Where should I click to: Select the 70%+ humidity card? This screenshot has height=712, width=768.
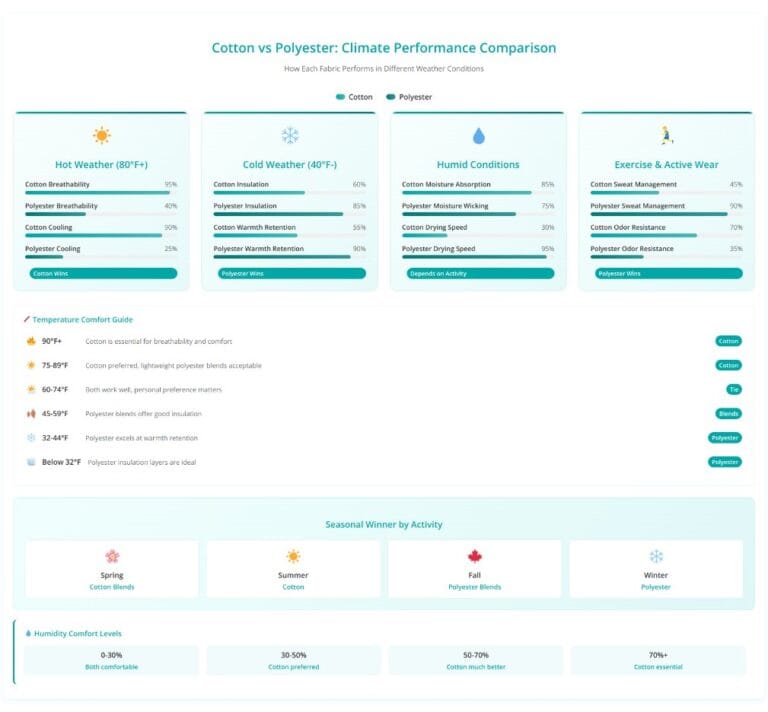point(656,660)
